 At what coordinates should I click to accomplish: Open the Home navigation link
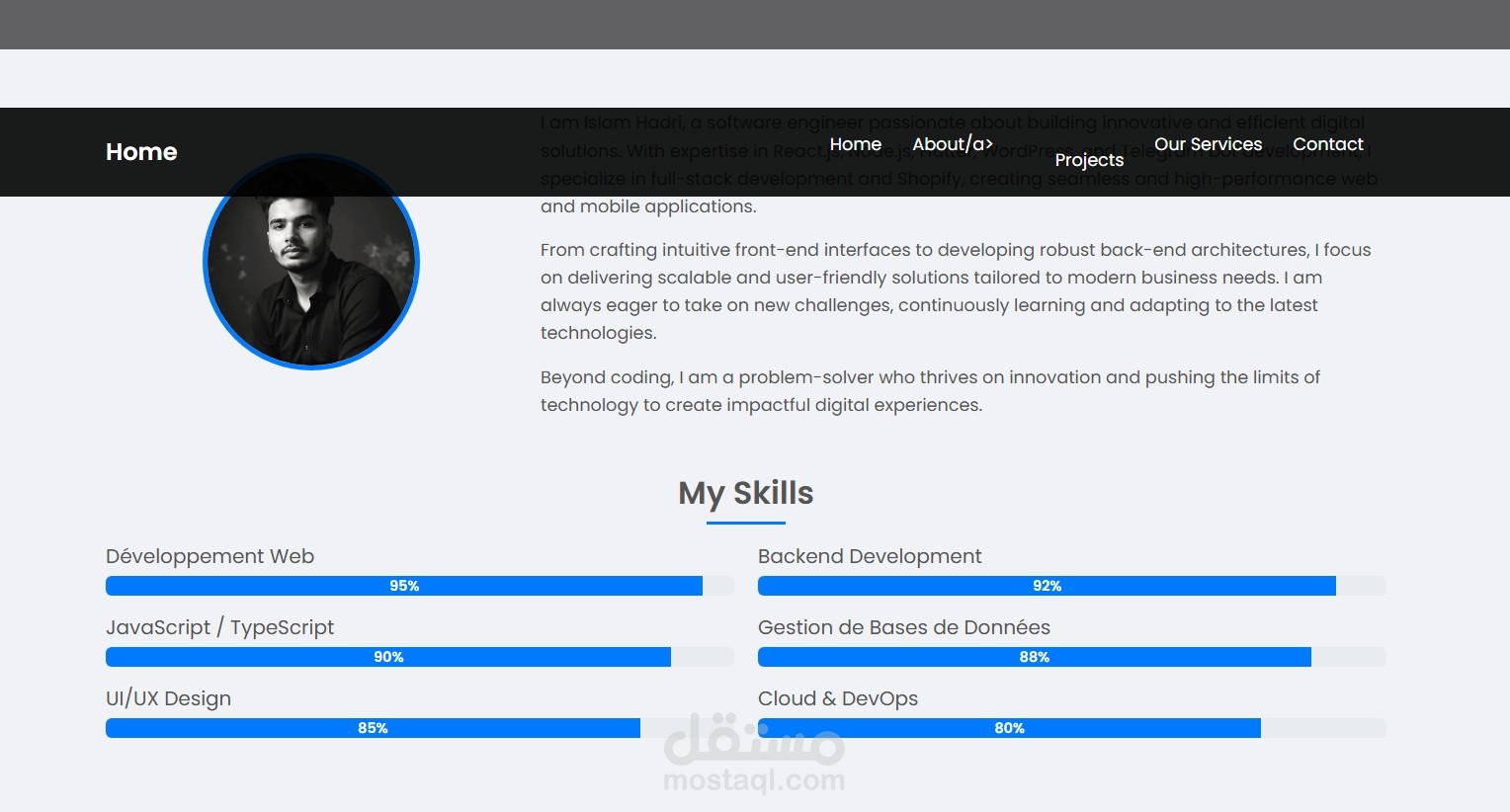click(855, 144)
